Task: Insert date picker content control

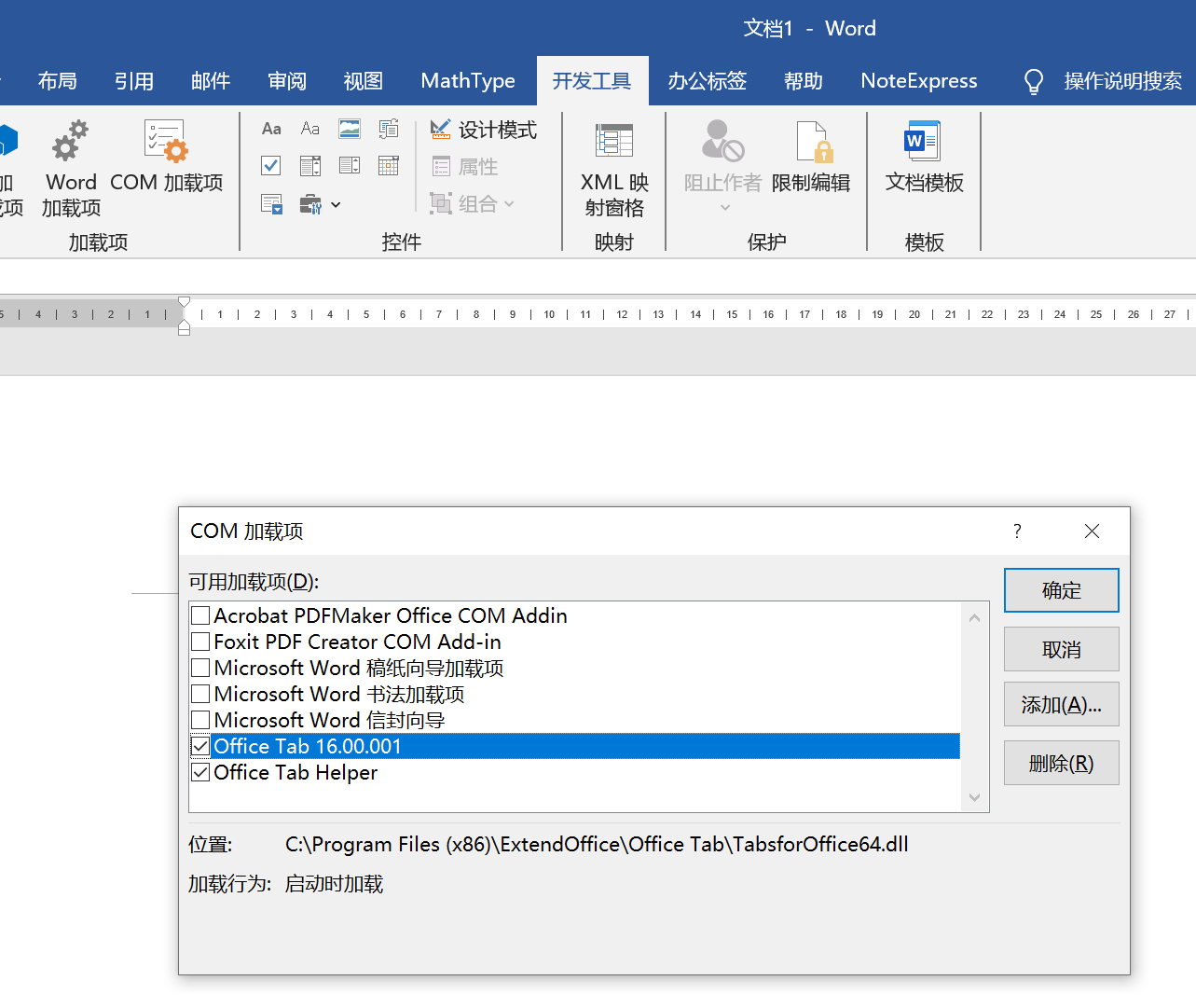Action: [x=389, y=166]
